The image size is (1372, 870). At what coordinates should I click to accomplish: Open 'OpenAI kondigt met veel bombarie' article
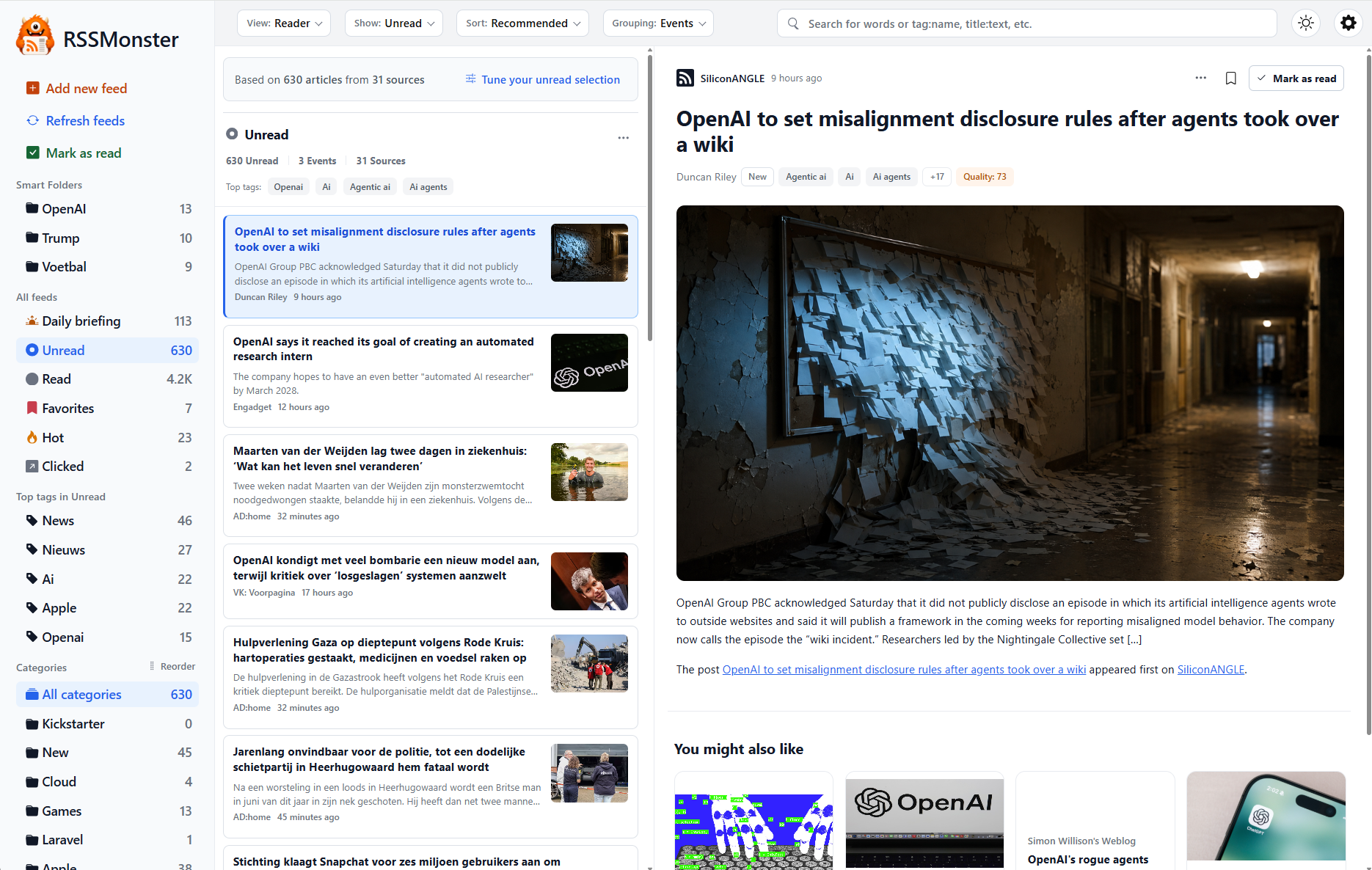tap(431, 581)
